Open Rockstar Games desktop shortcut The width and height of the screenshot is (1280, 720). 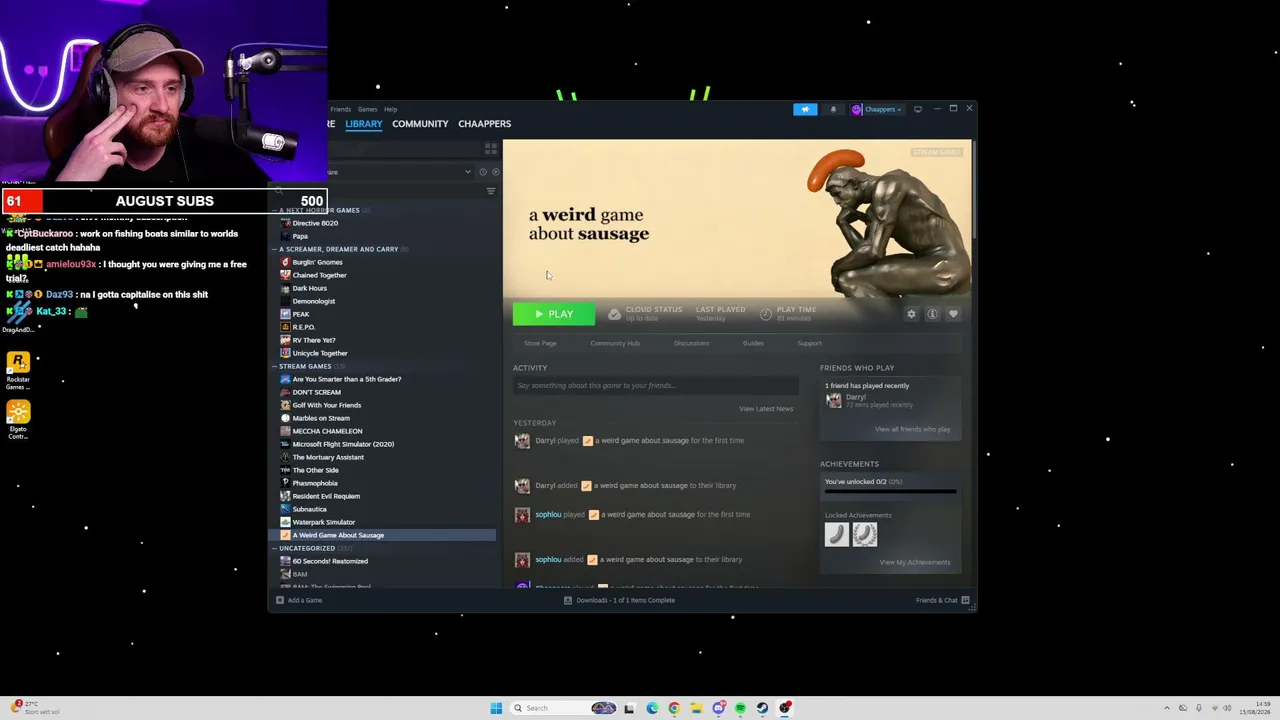(18, 370)
